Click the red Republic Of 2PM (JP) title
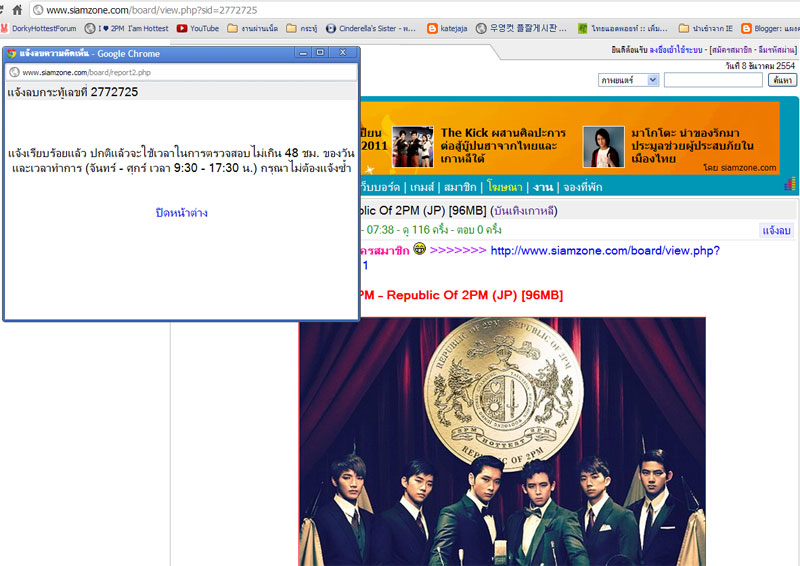The height and width of the screenshot is (566, 800). [462, 296]
